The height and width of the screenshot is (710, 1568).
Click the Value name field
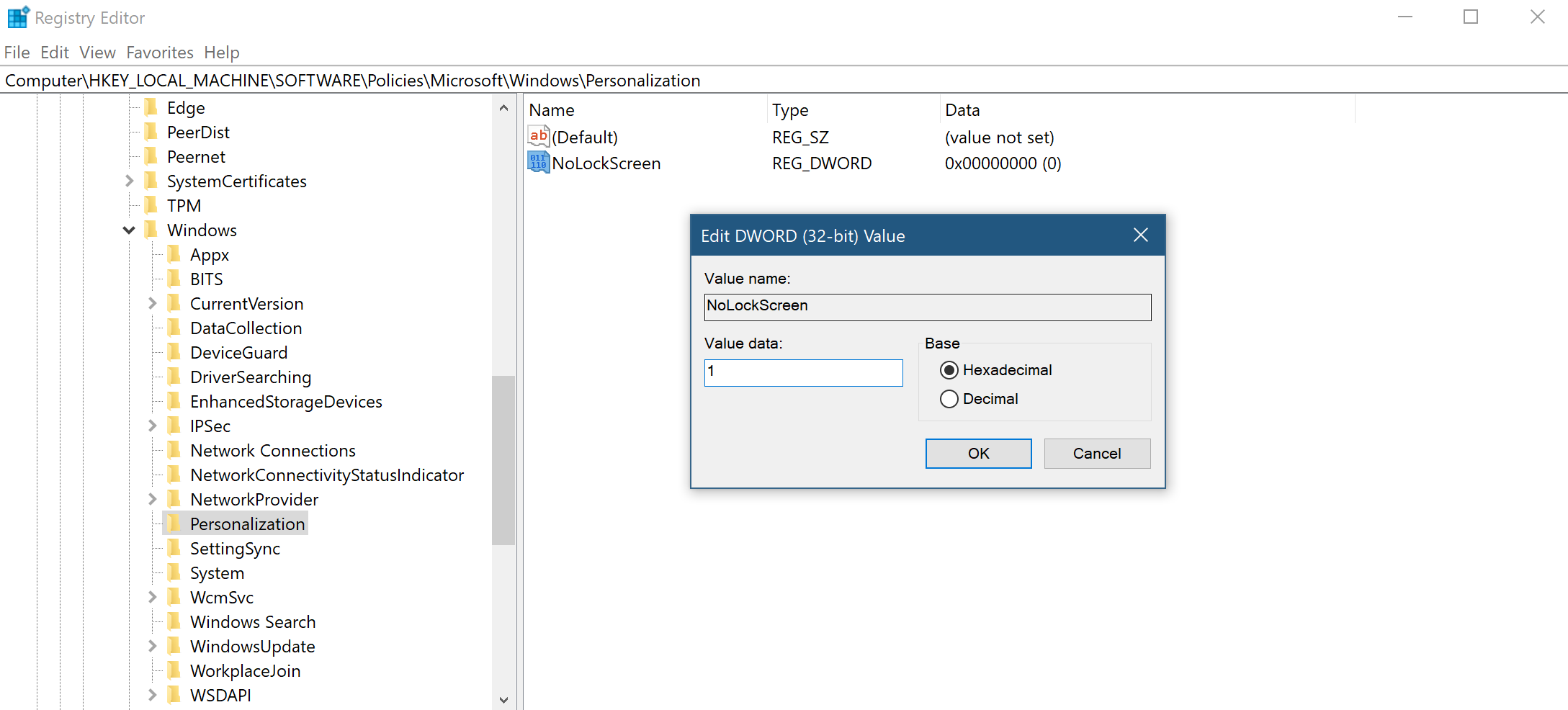(928, 307)
